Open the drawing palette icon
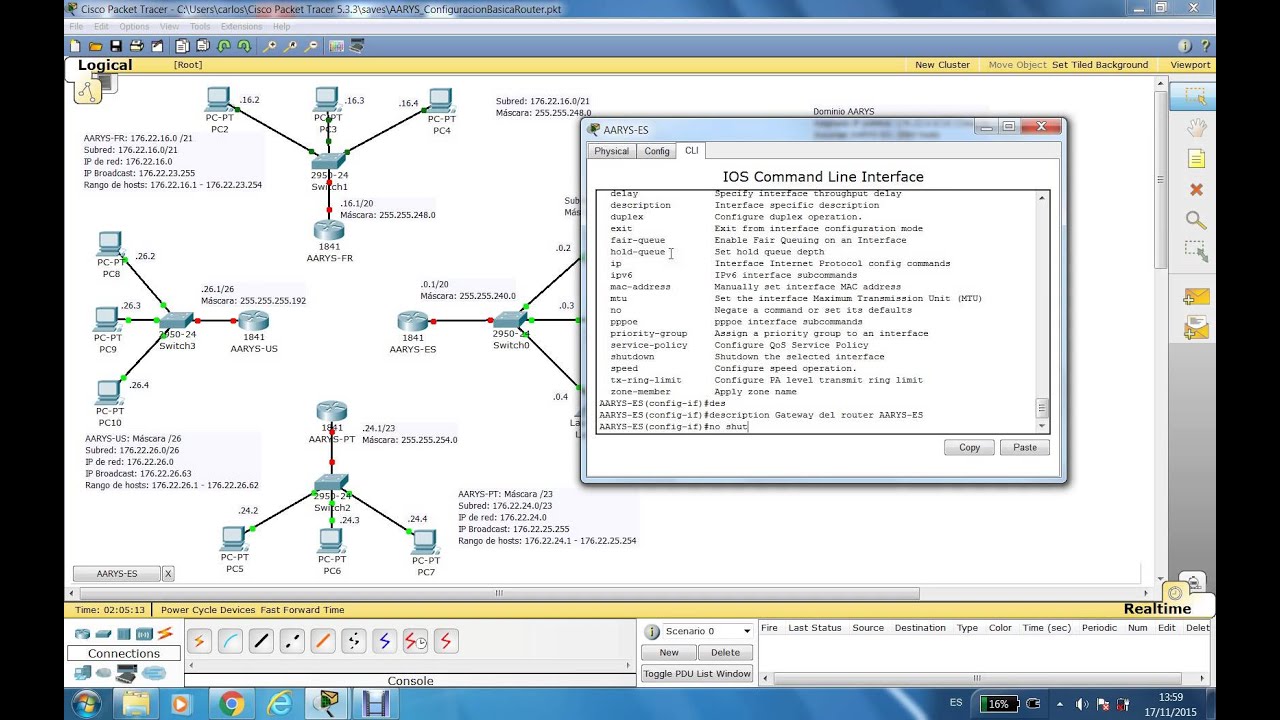Screen dimensions: 1280x720 [x=336, y=46]
